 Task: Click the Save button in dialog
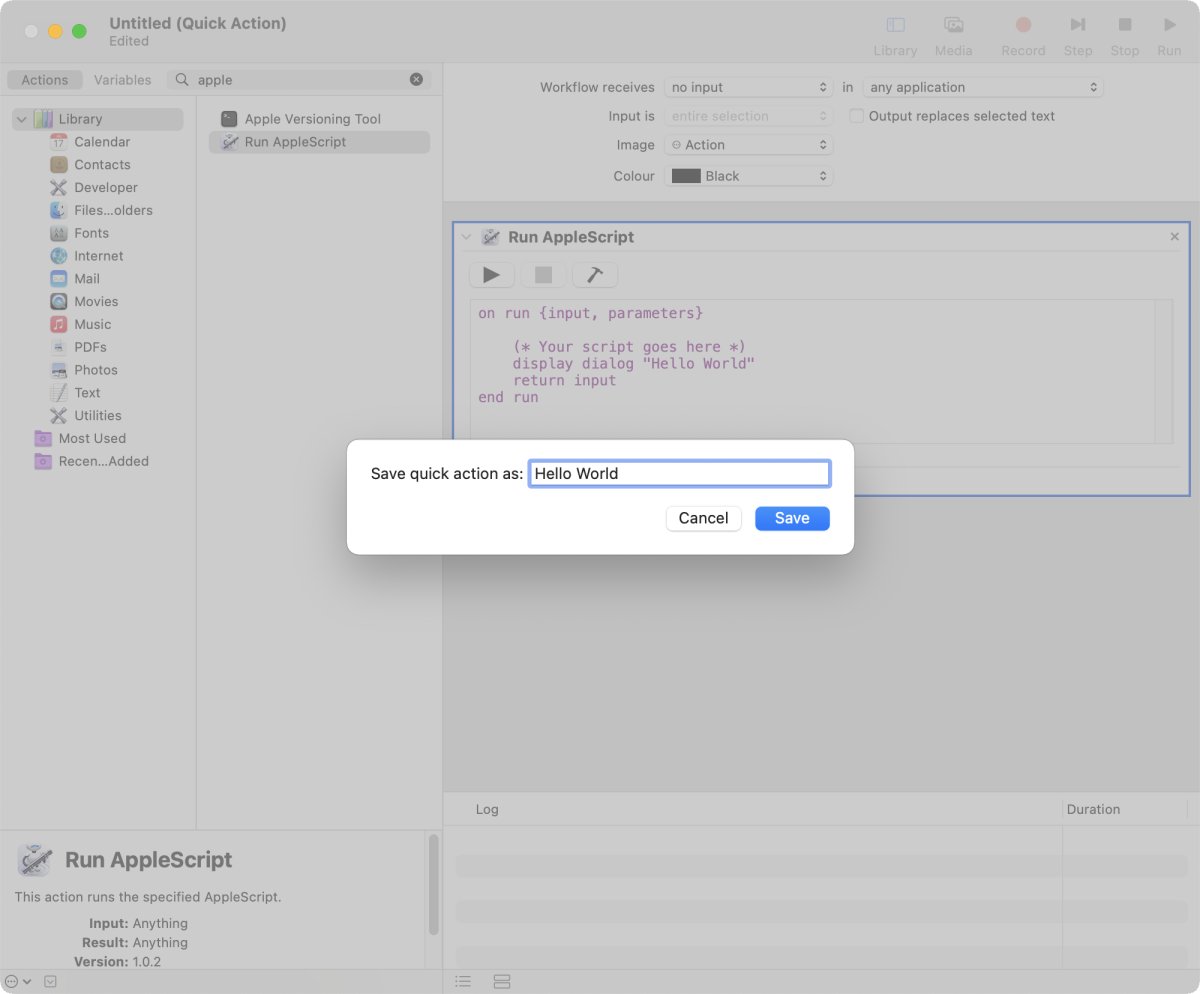pos(792,518)
